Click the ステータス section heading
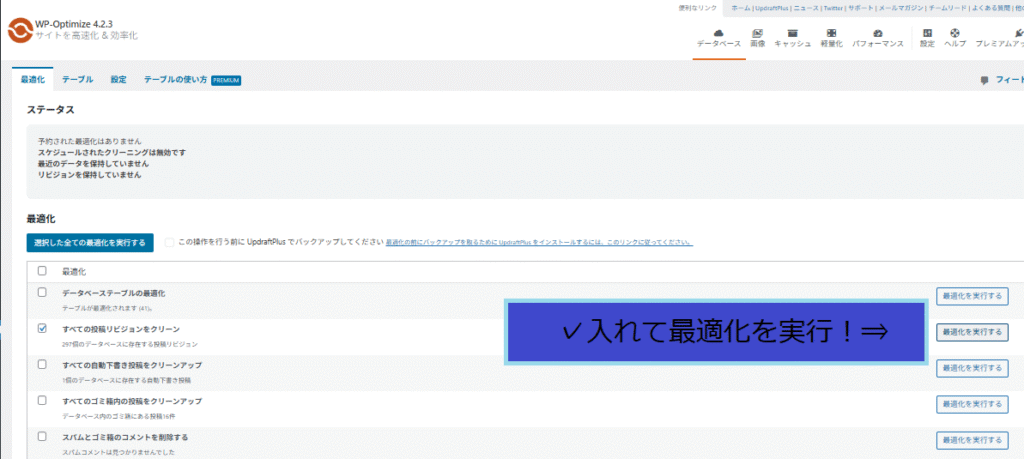 coord(50,110)
